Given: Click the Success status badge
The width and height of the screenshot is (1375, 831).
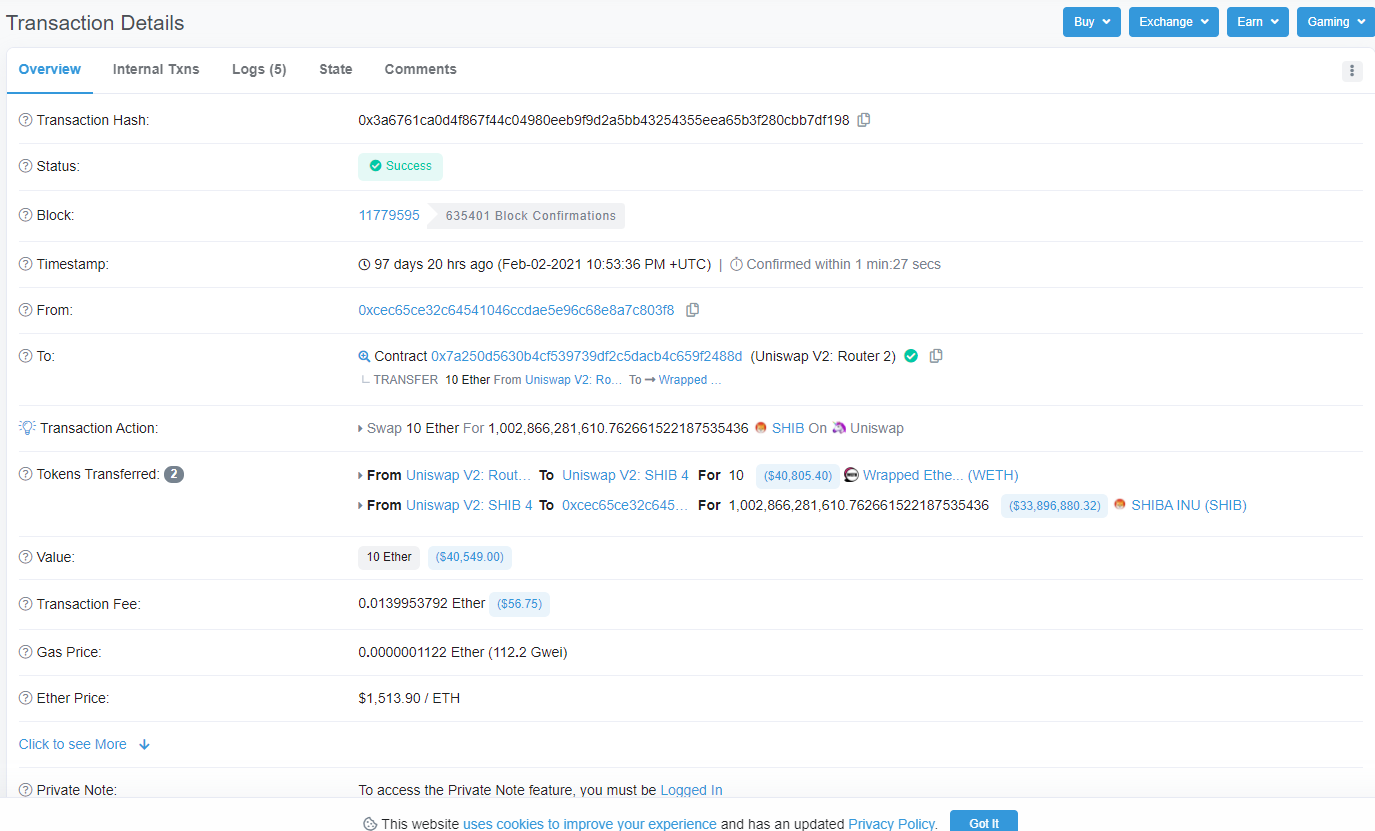Looking at the screenshot, I should click(400, 166).
